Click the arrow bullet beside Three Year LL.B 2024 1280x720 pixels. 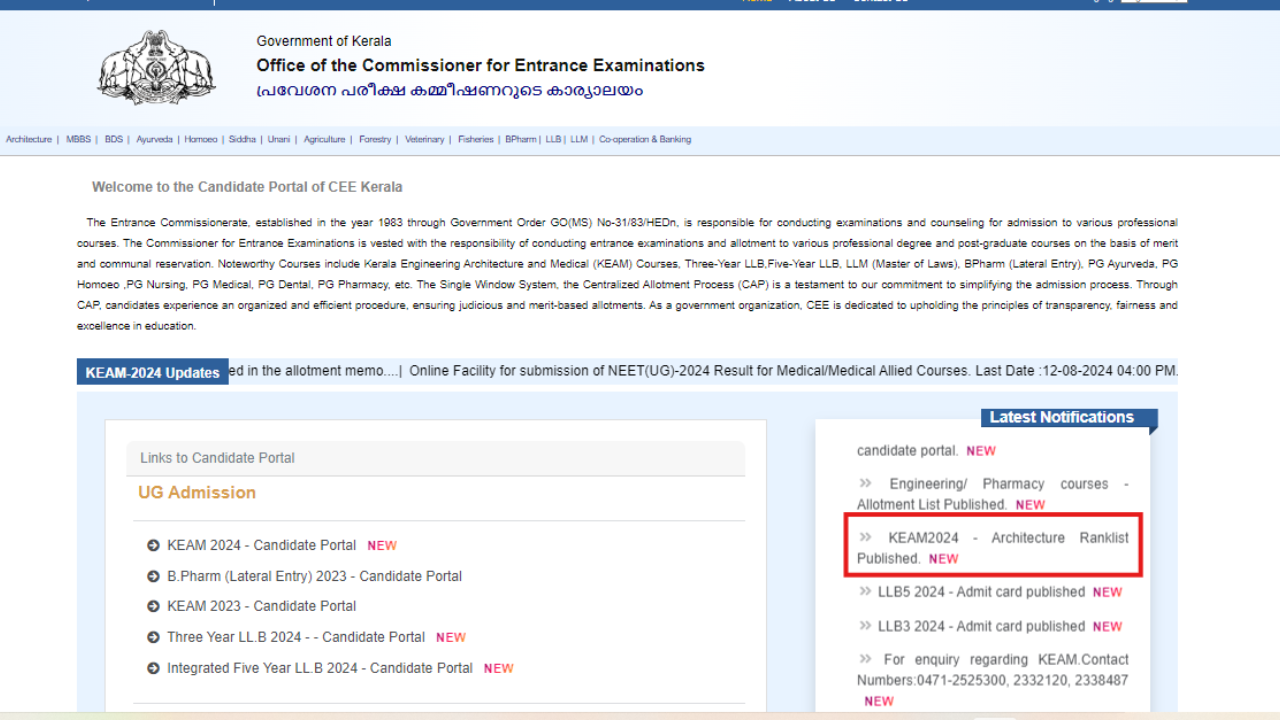click(153, 637)
